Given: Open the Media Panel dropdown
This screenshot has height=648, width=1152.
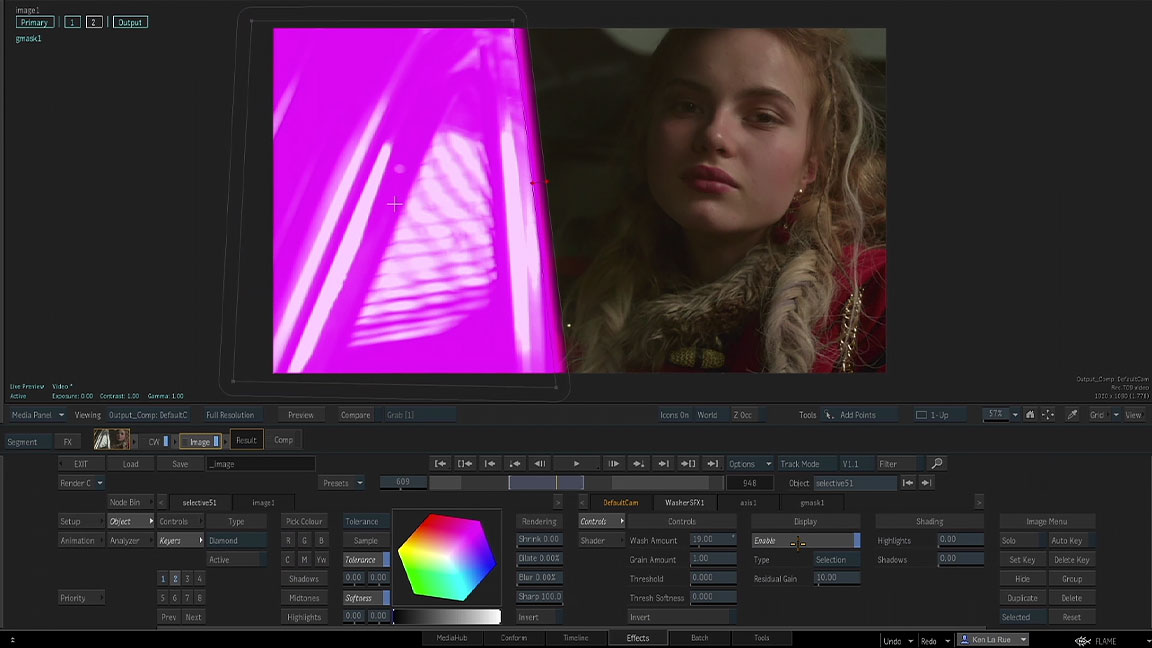Looking at the screenshot, I should coord(37,415).
